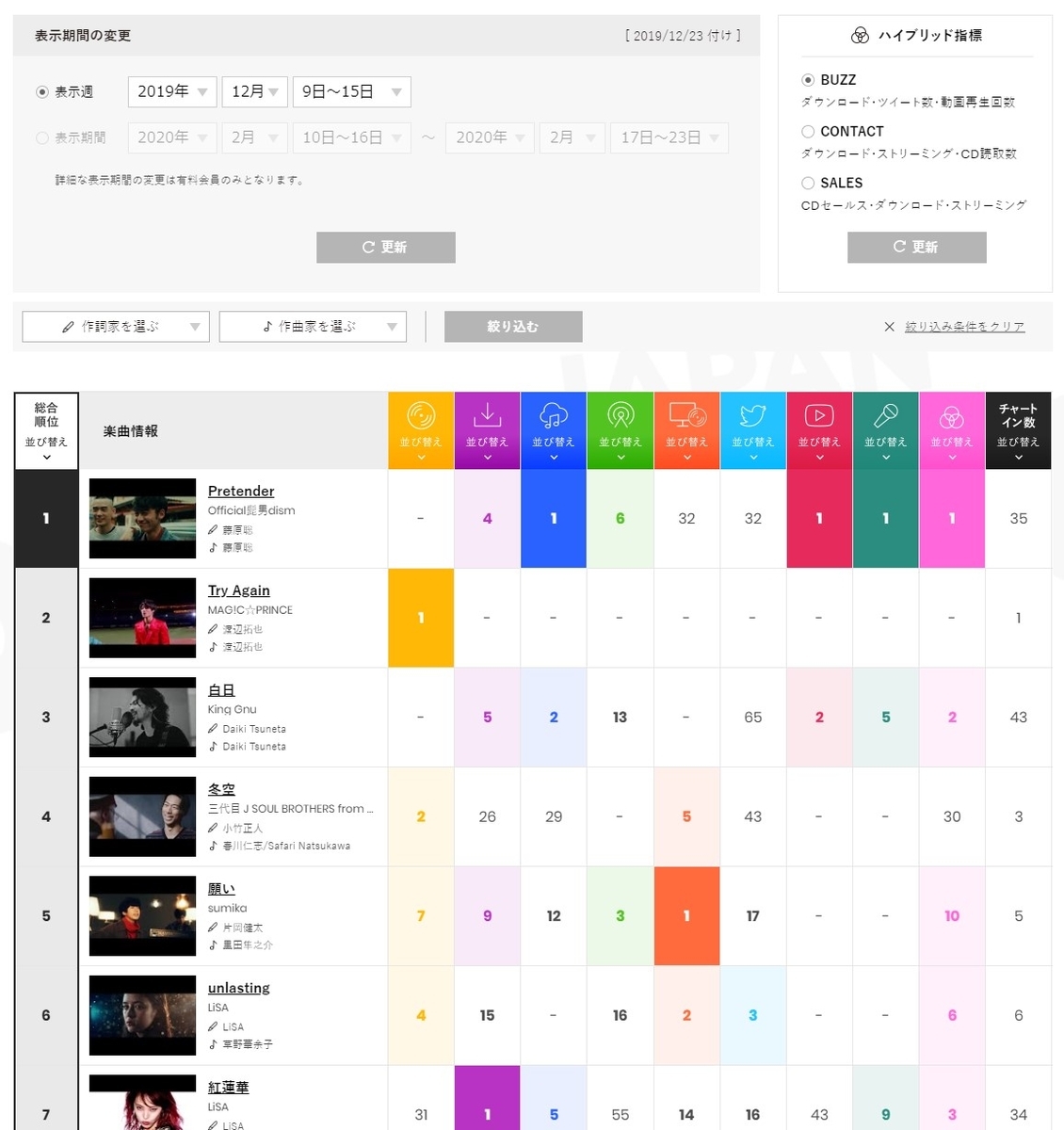Open the 作詞家を選ぶ lyricist dropdown
1064x1130 pixels.
[116, 327]
